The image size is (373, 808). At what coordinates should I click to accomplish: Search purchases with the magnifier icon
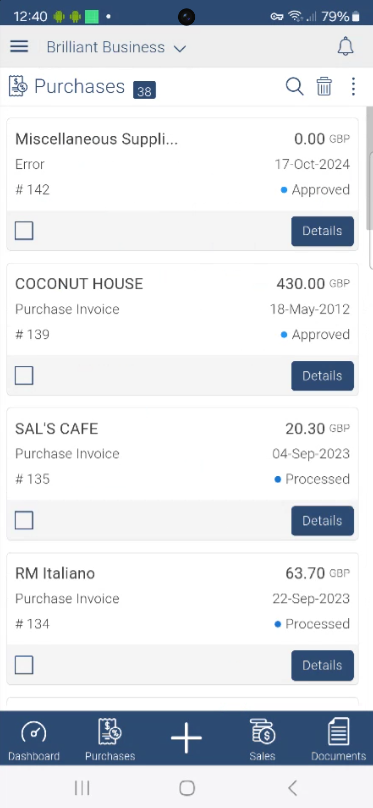click(294, 87)
